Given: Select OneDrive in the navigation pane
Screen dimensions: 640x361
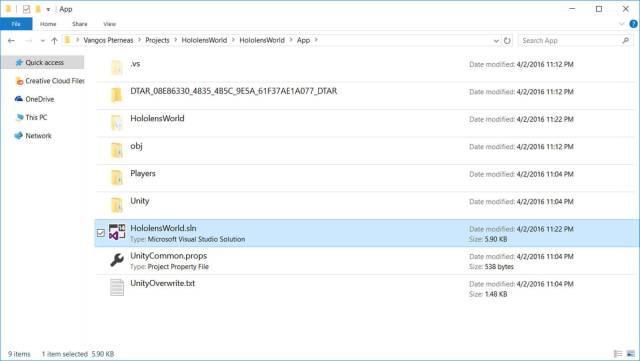Looking at the screenshot, I should [x=40, y=99].
